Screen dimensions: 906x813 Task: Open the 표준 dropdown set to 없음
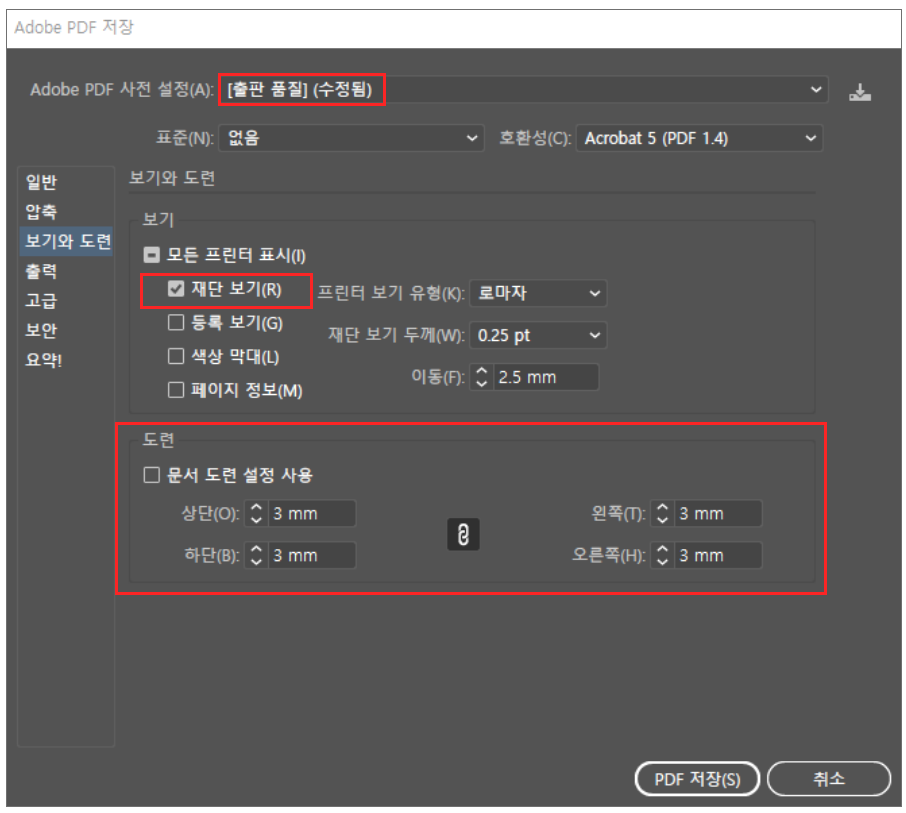[351, 138]
